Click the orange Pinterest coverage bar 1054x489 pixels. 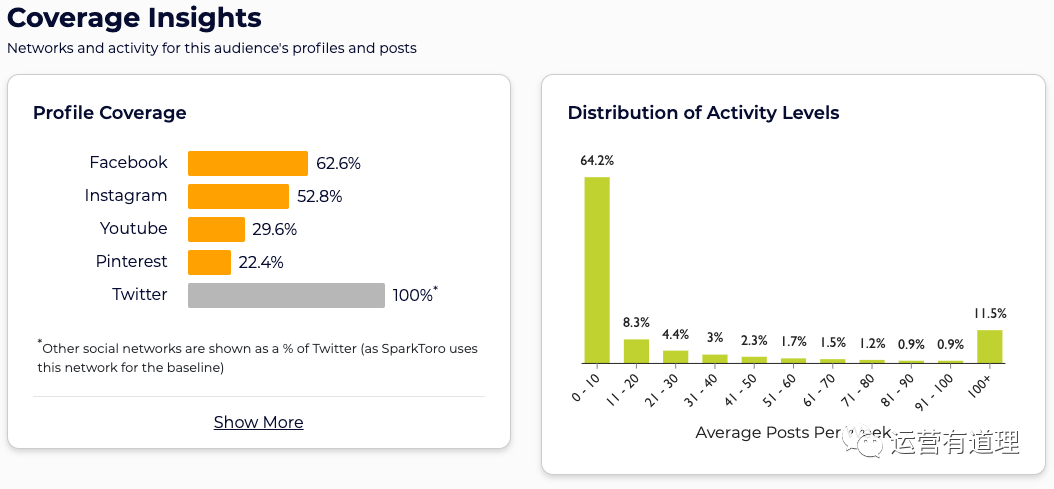(209, 262)
